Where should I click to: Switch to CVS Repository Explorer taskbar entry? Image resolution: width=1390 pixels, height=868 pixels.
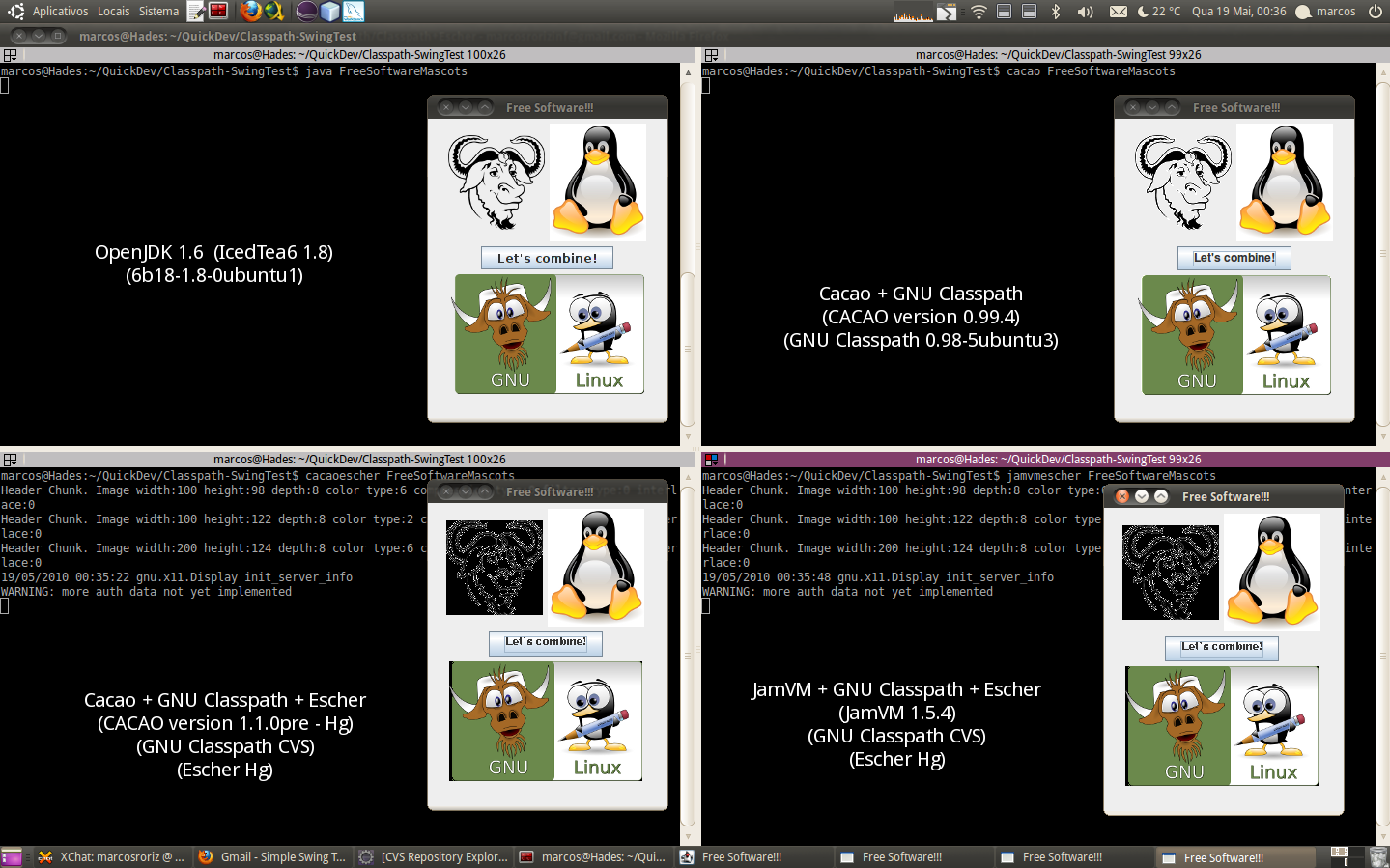point(433,856)
